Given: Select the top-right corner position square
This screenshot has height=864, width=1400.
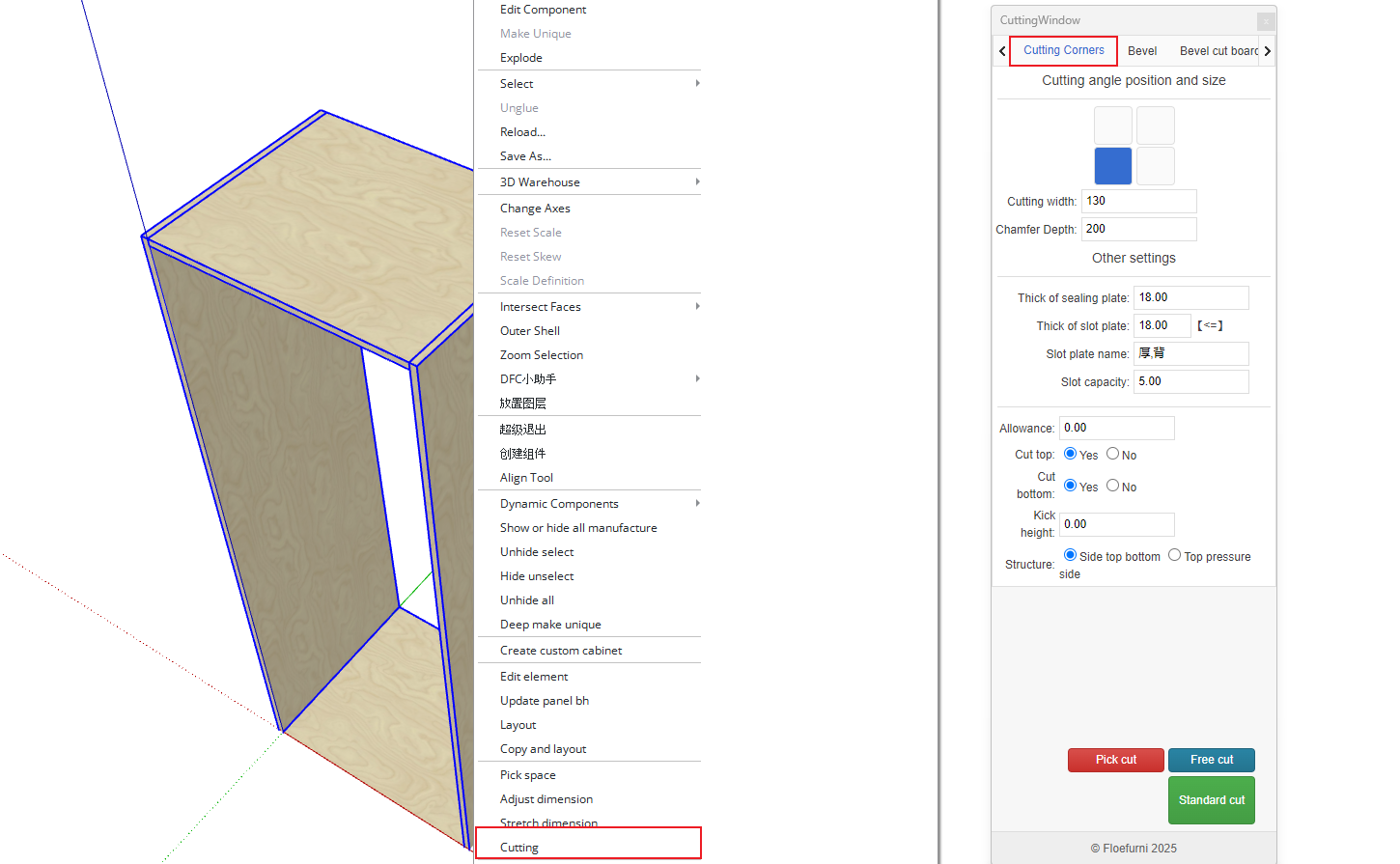Looking at the screenshot, I should point(1155,125).
